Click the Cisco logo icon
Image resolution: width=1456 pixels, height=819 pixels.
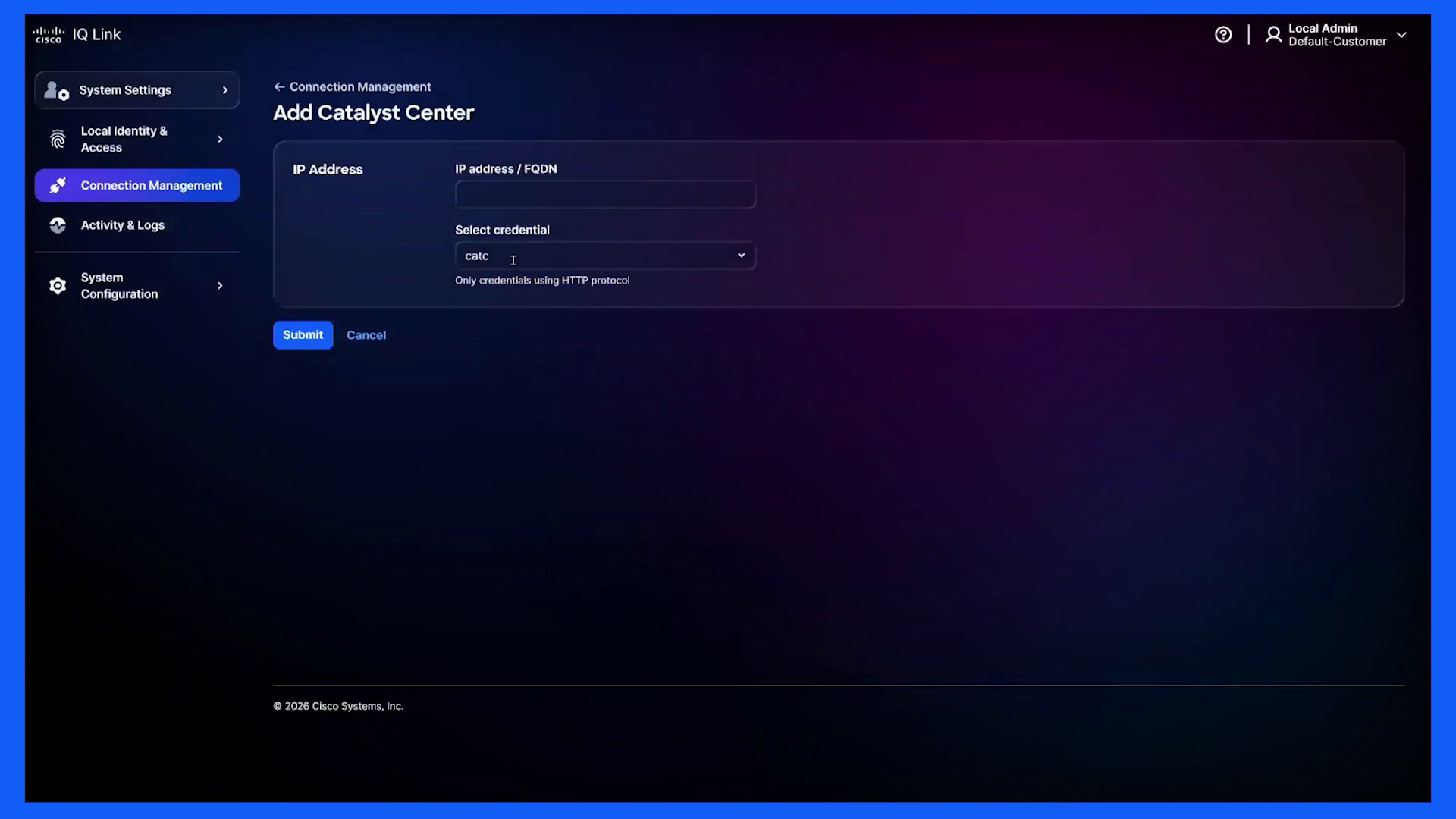coord(49,35)
